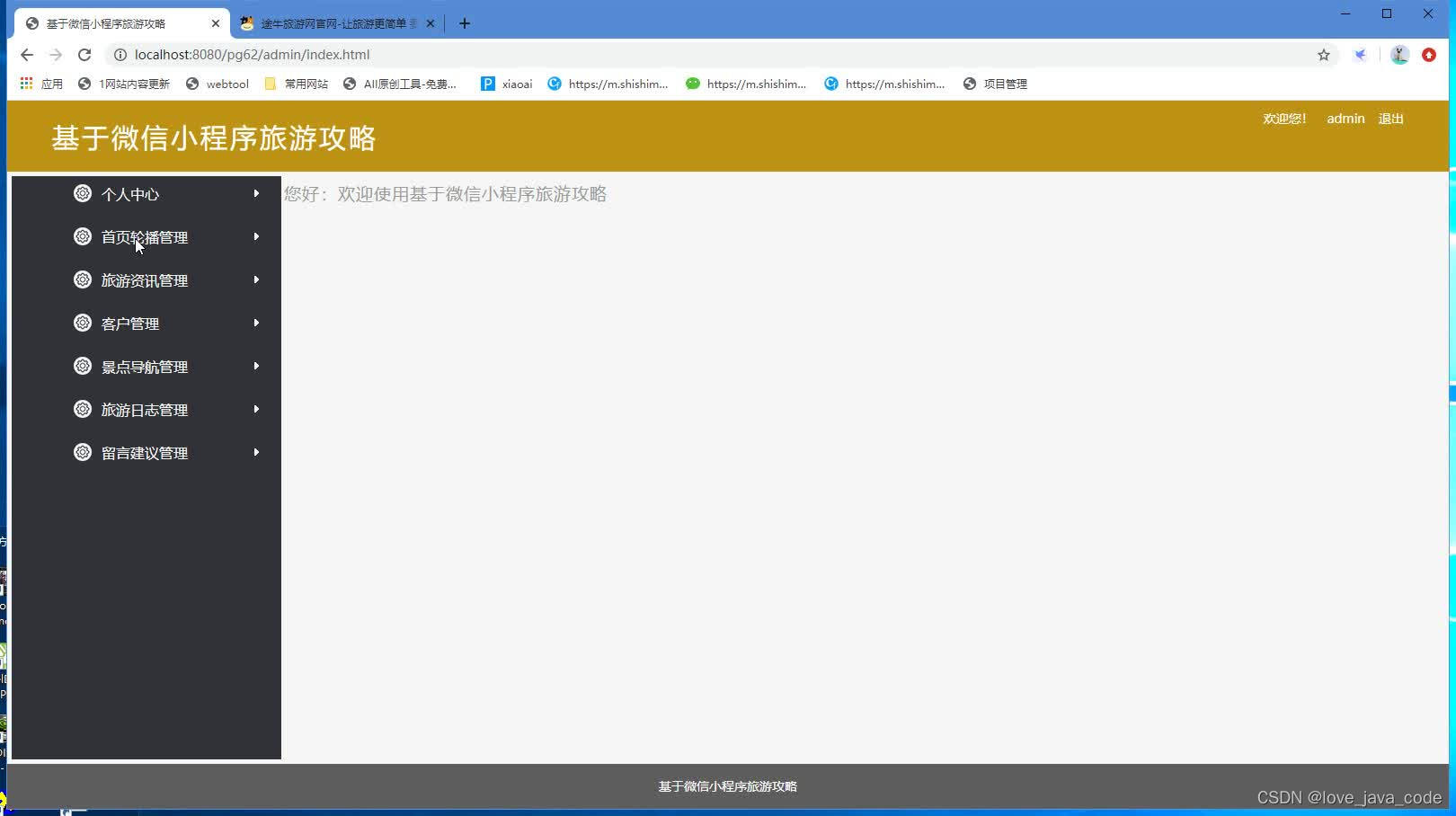Expand the 留言建议管理 submenu arrow
Image resolution: width=1456 pixels, height=816 pixels.
256,452
